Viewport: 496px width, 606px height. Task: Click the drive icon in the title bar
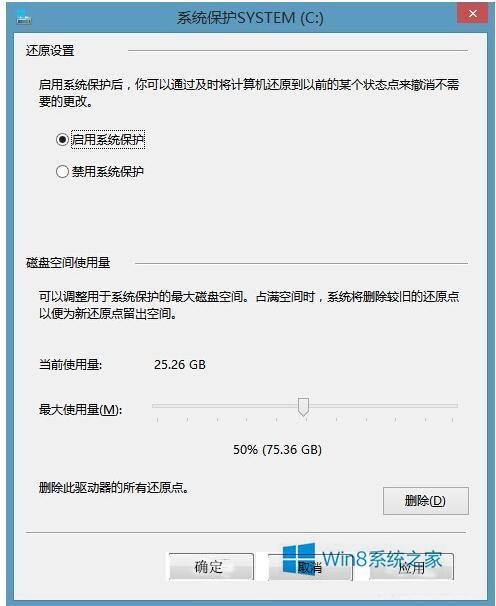(x=24, y=17)
